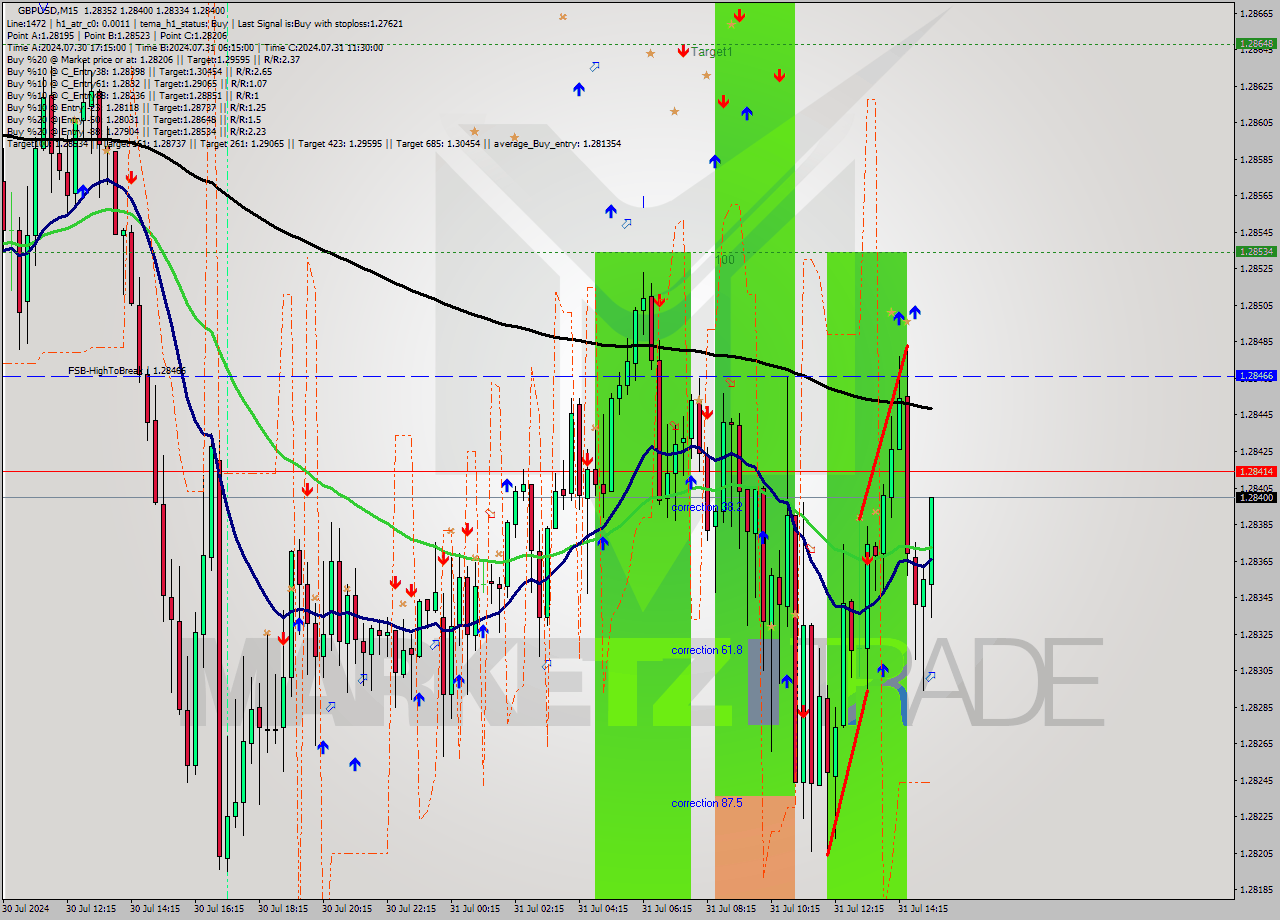Click the 'average_Buy_entry: 1.281354' text
Screen dimensions: 1280x920
[558, 143]
